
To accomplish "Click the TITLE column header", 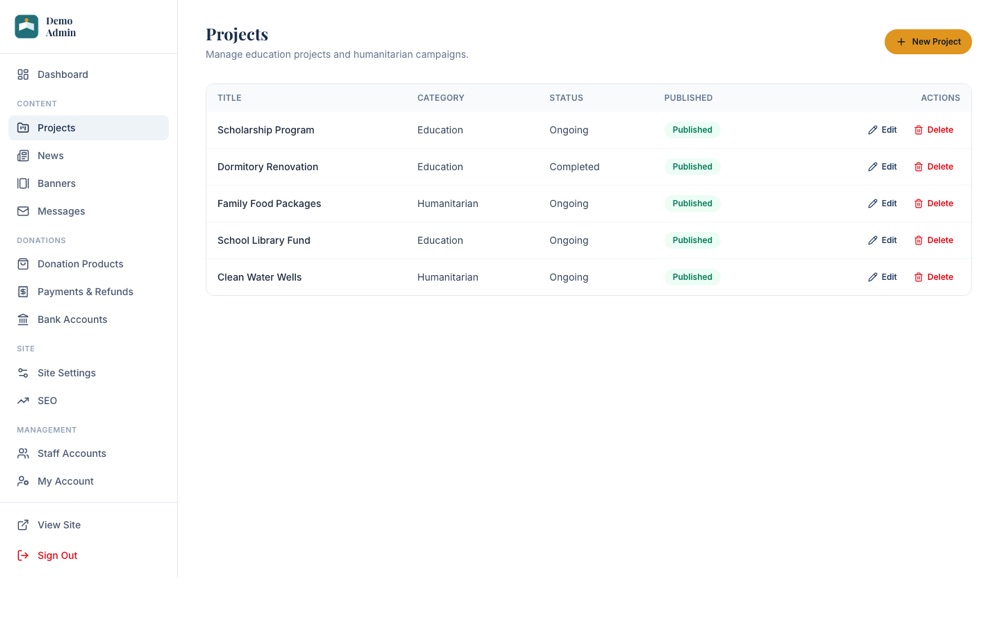I will tap(230, 98).
